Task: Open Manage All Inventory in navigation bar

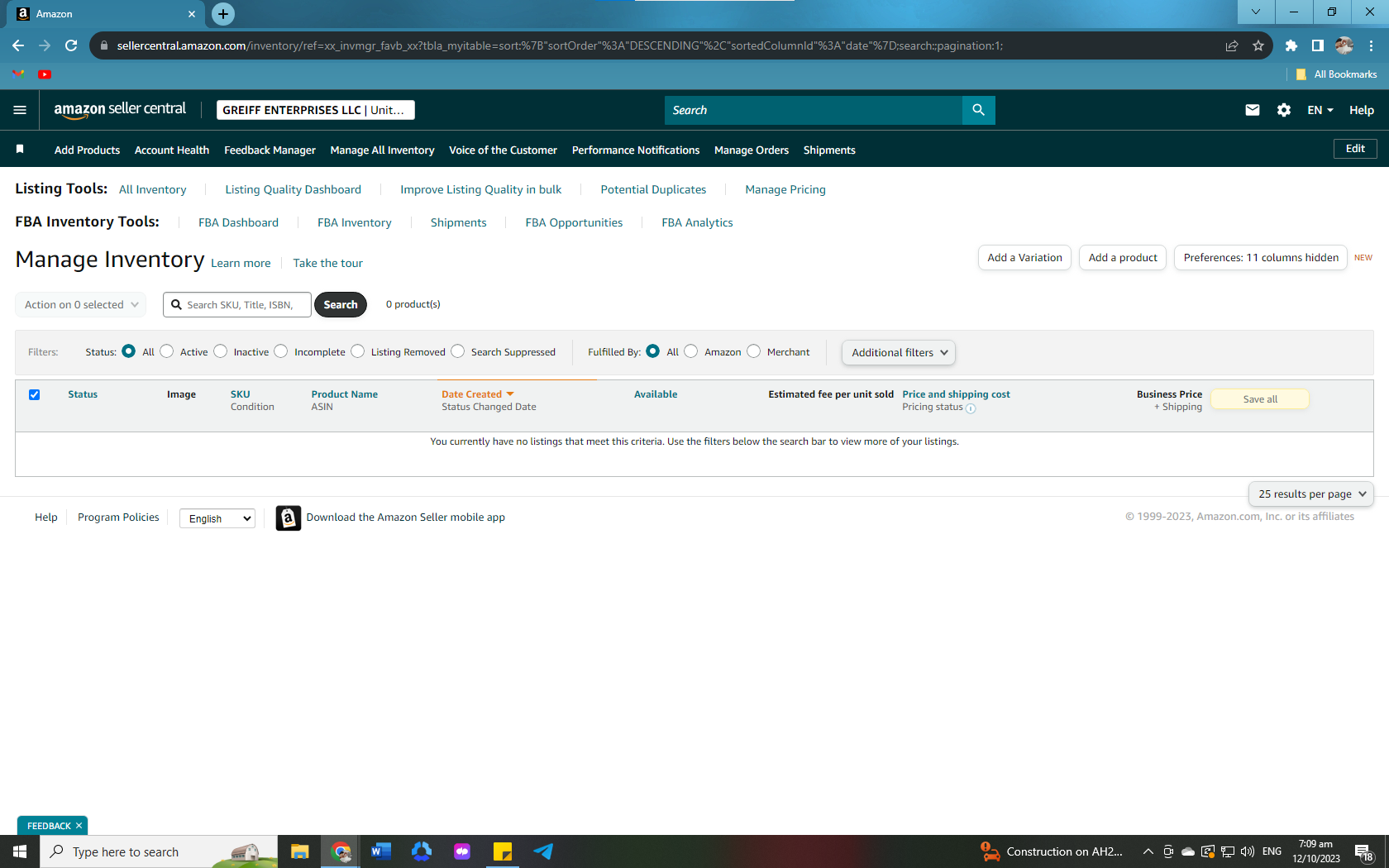Action: pyautogui.click(x=382, y=150)
